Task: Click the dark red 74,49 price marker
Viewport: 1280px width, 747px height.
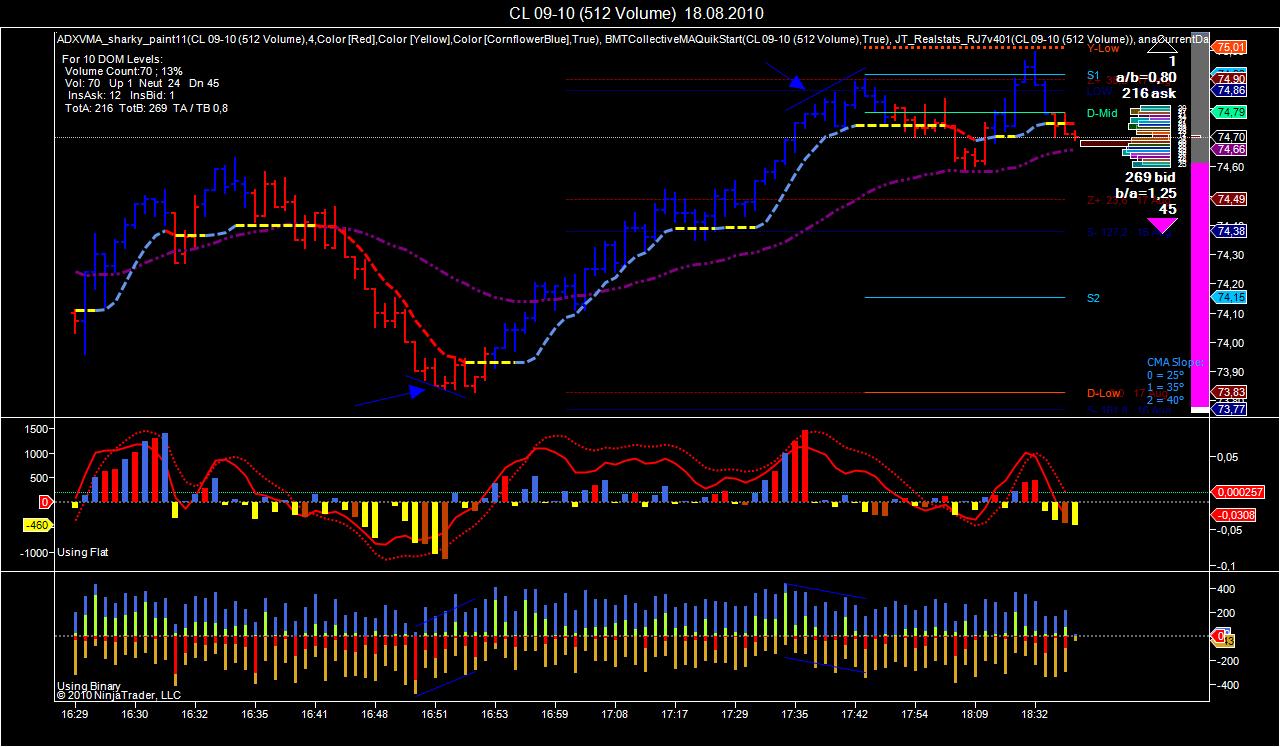Action: coord(1231,199)
